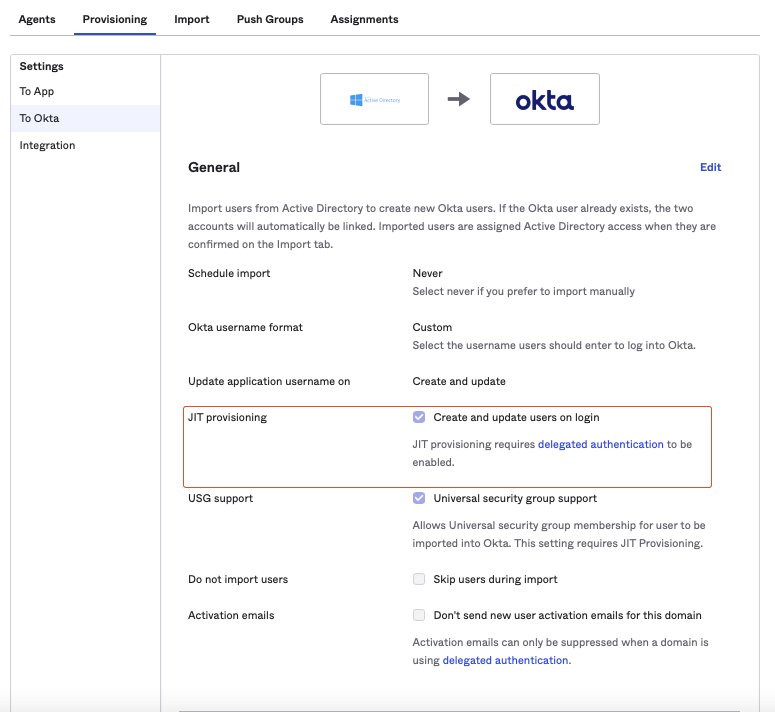Open the Integration settings section

tap(47, 145)
